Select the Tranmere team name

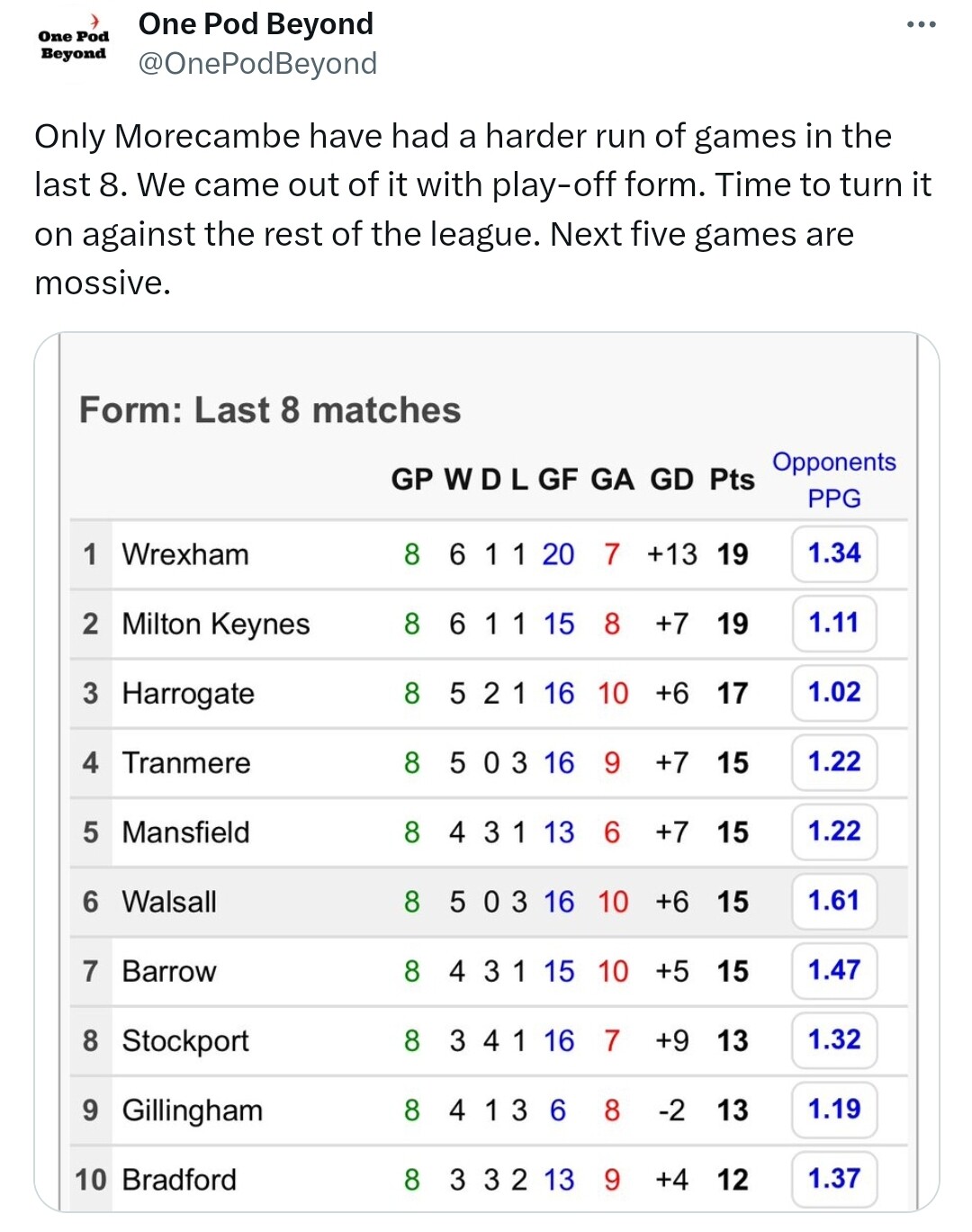tap(186, 763)
